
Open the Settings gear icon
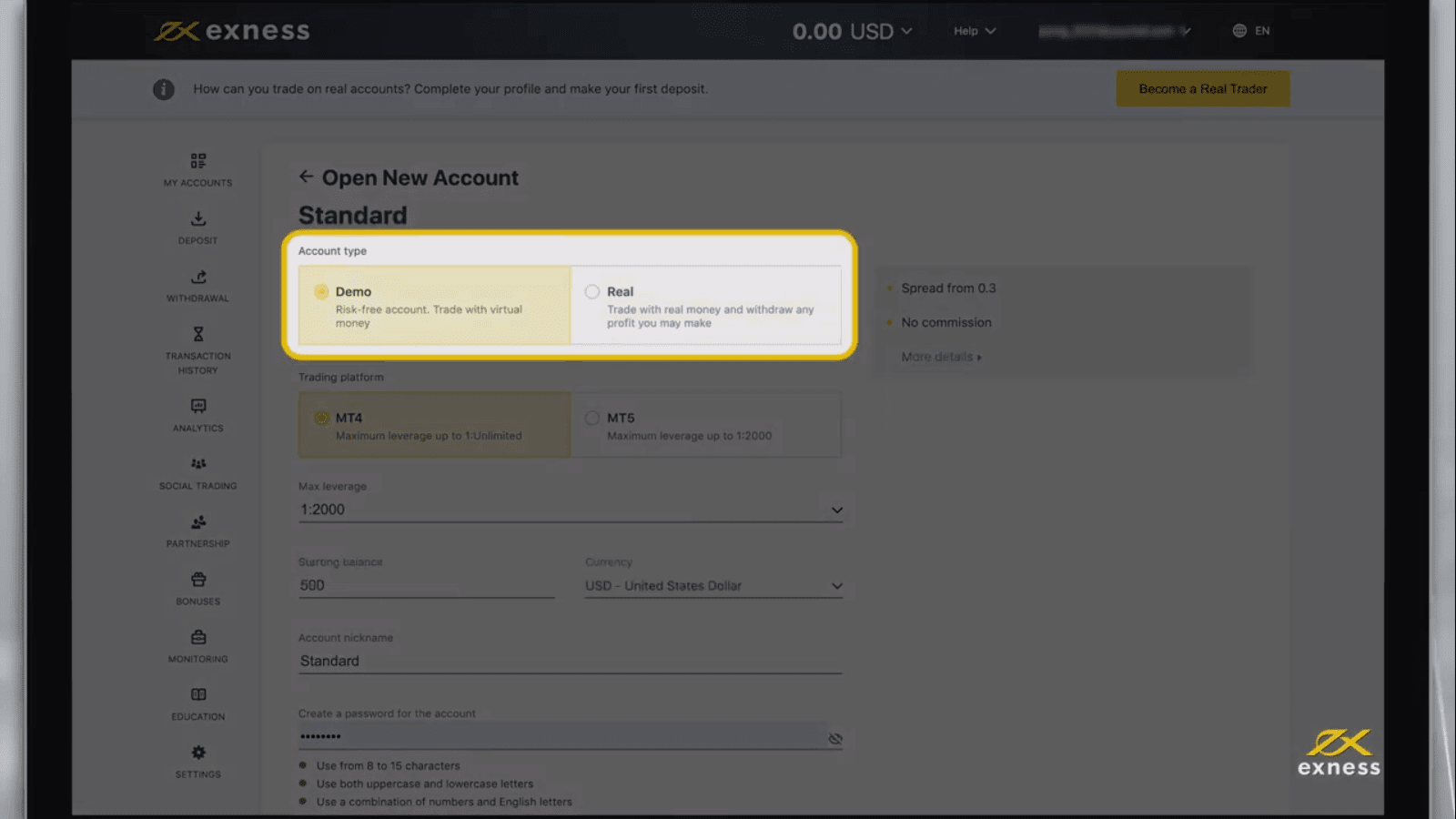pos(197,753)
